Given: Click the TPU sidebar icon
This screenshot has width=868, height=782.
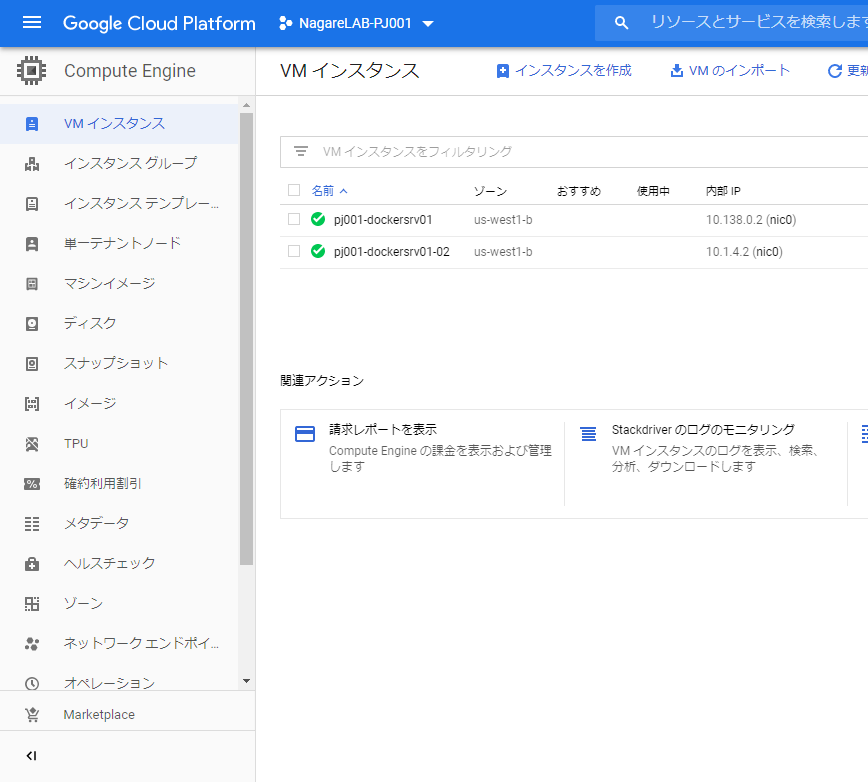Looking at the screenshot, I should point(32,444).
